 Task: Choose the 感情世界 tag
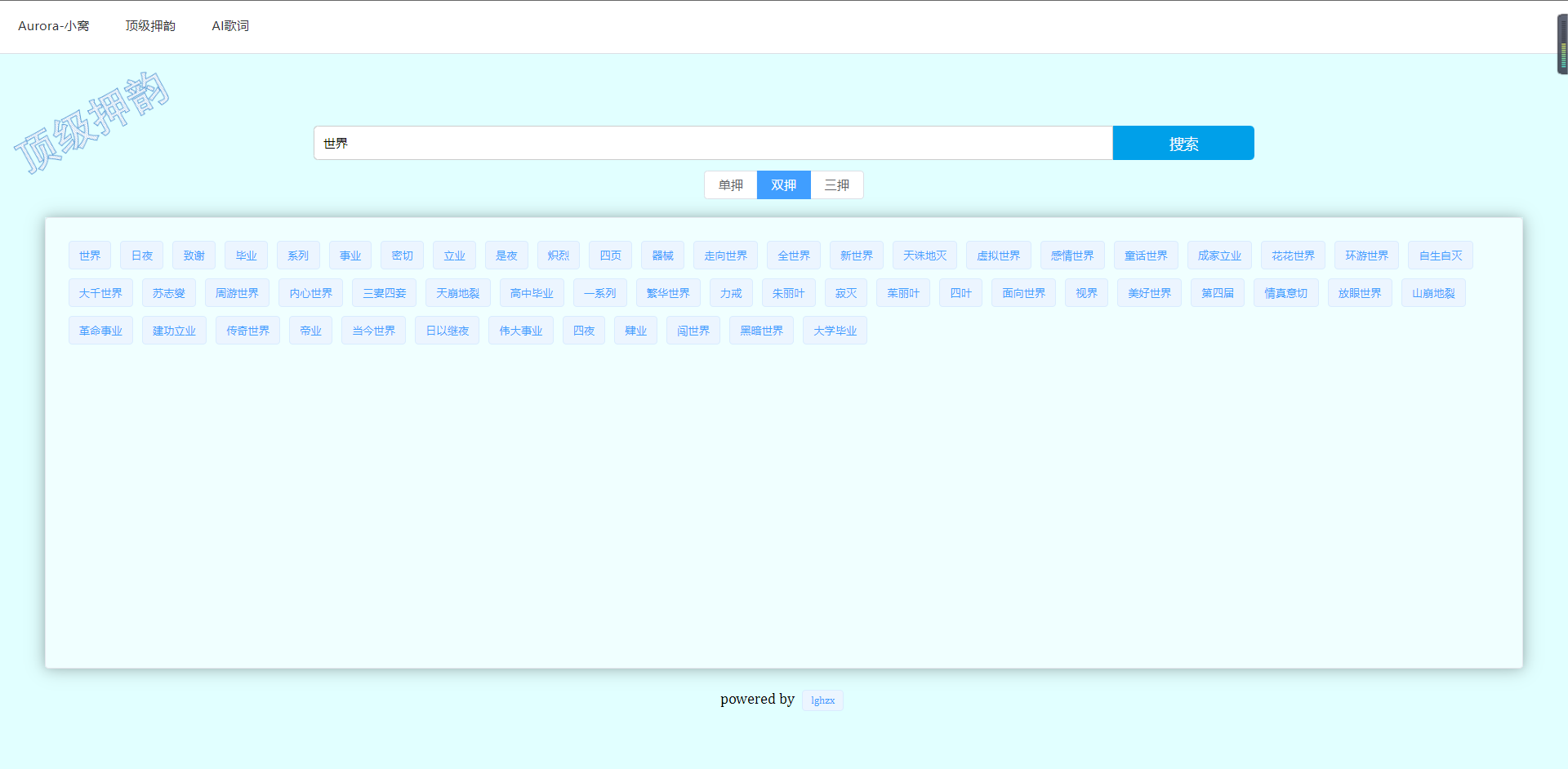coord(1072,256)
